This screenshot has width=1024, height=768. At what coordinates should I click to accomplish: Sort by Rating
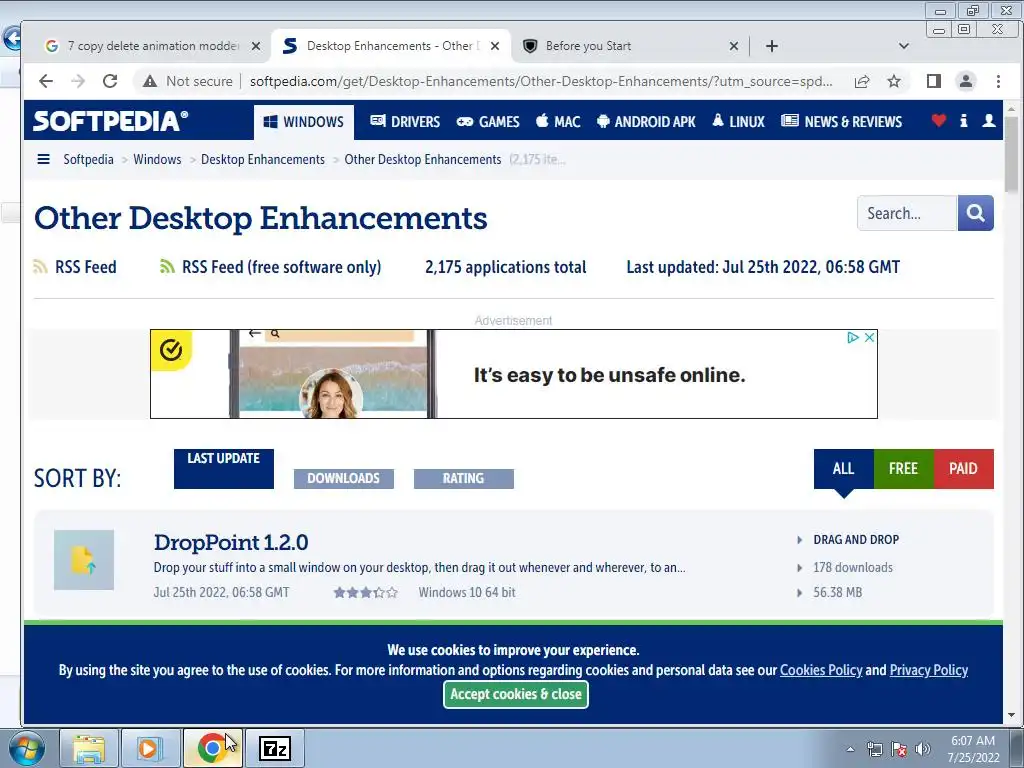coord(464,479)
